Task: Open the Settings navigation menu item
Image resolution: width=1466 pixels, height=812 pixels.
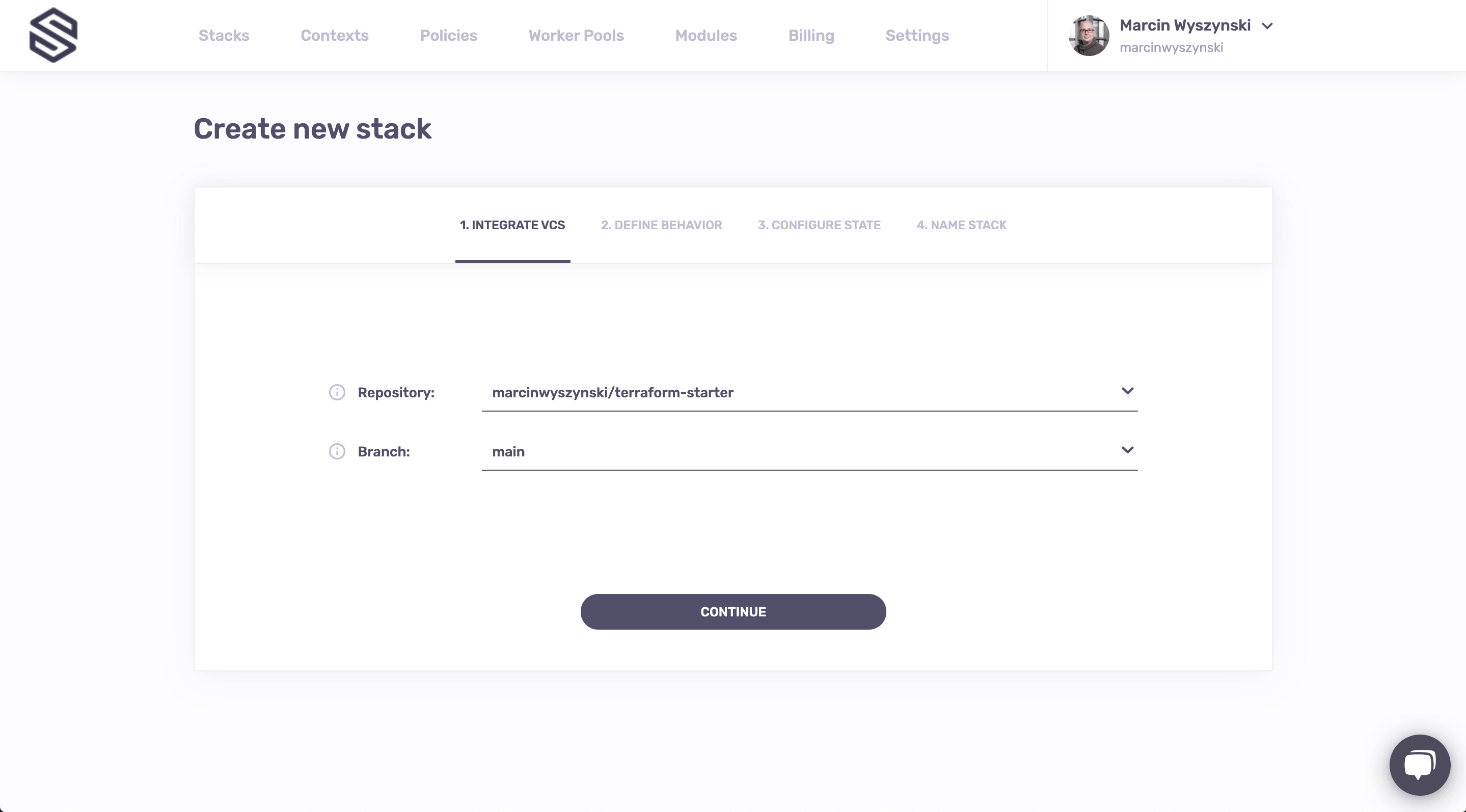Action: coord(917,35)
